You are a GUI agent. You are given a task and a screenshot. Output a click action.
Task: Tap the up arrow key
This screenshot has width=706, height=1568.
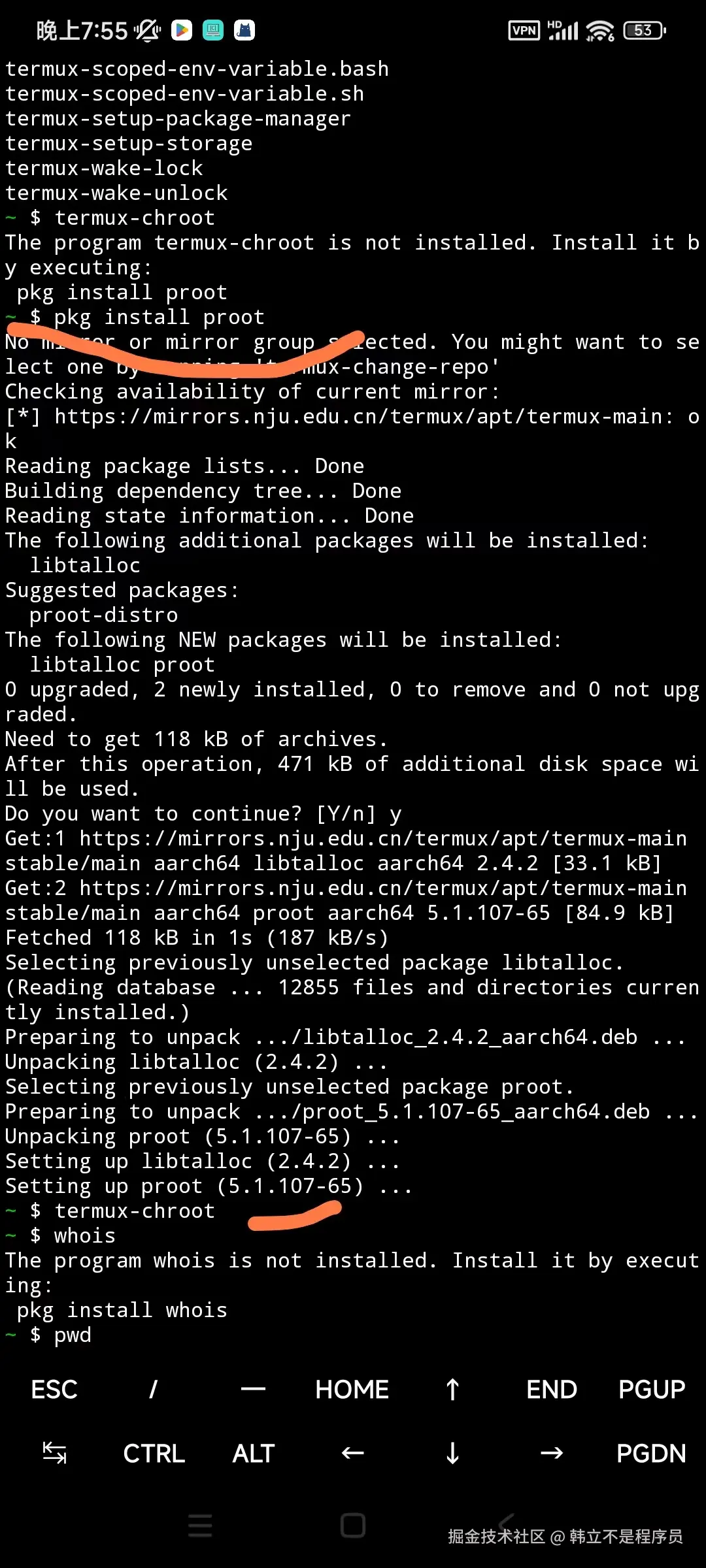coord(452,1390)
